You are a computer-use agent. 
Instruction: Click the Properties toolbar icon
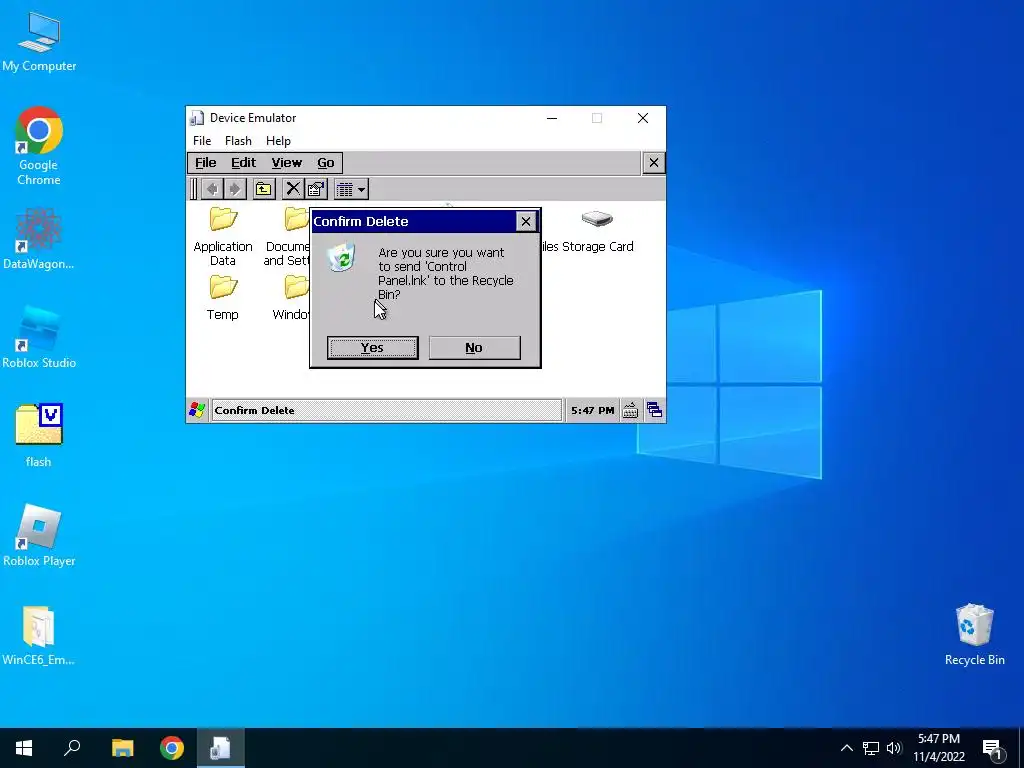pos(316,189)
